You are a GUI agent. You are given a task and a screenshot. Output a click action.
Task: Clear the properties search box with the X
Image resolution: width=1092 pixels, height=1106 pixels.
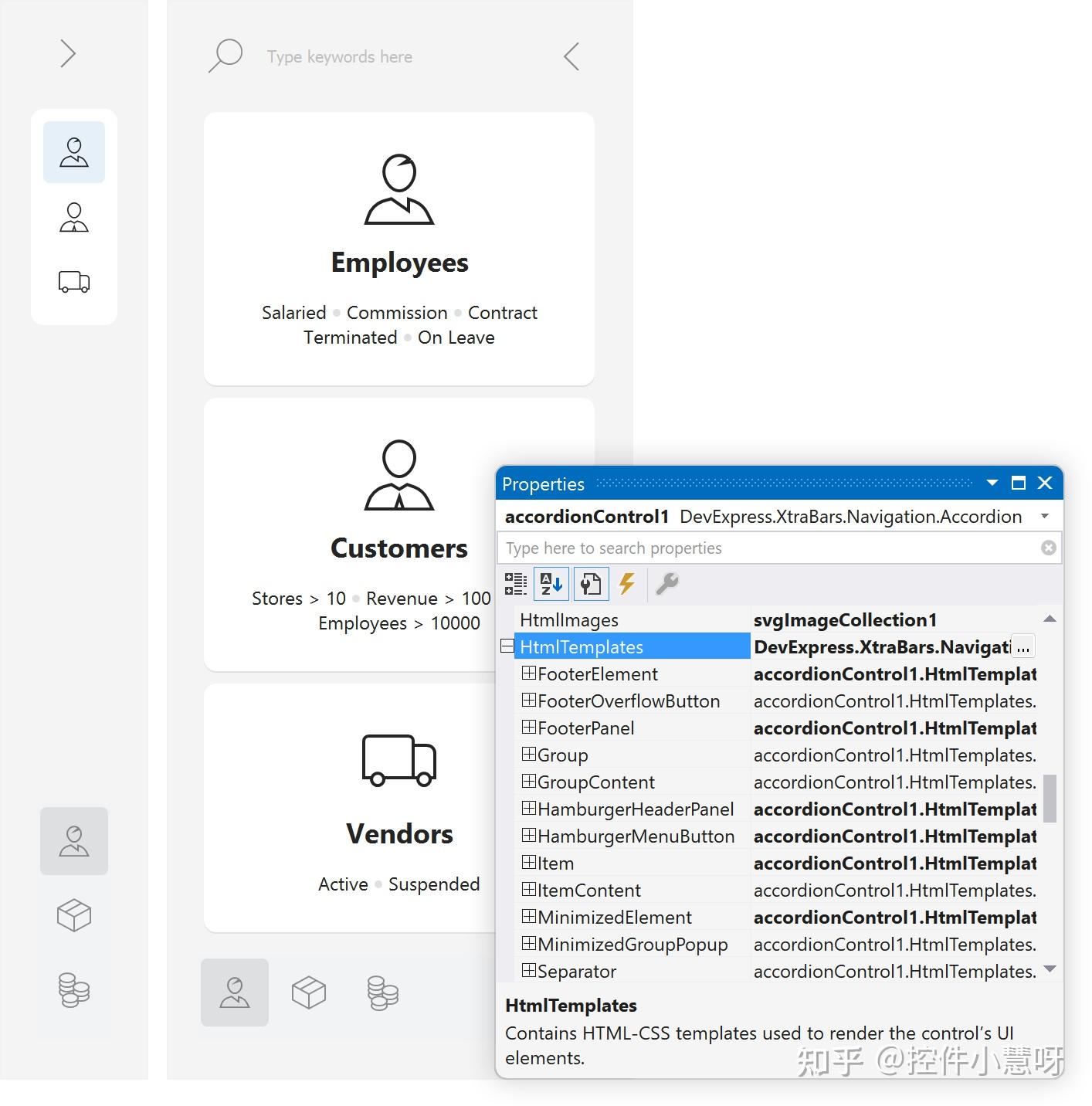[1047, 548]
